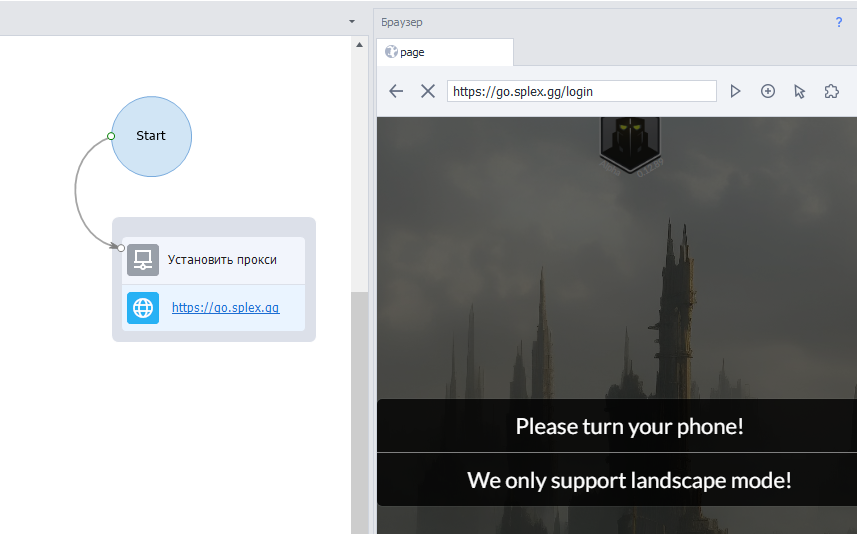Click the canvas vertical scrollbar thumb
The height and width of the screenshot is (534, 857).
(x=359, y=413)
